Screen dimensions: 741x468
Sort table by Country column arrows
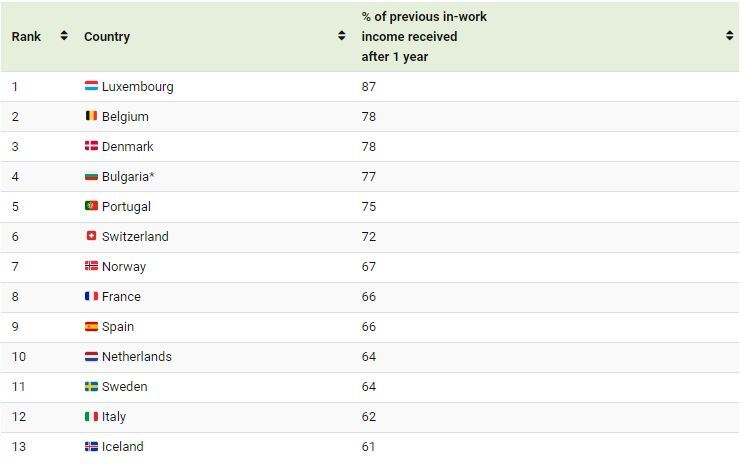point(342,36)
